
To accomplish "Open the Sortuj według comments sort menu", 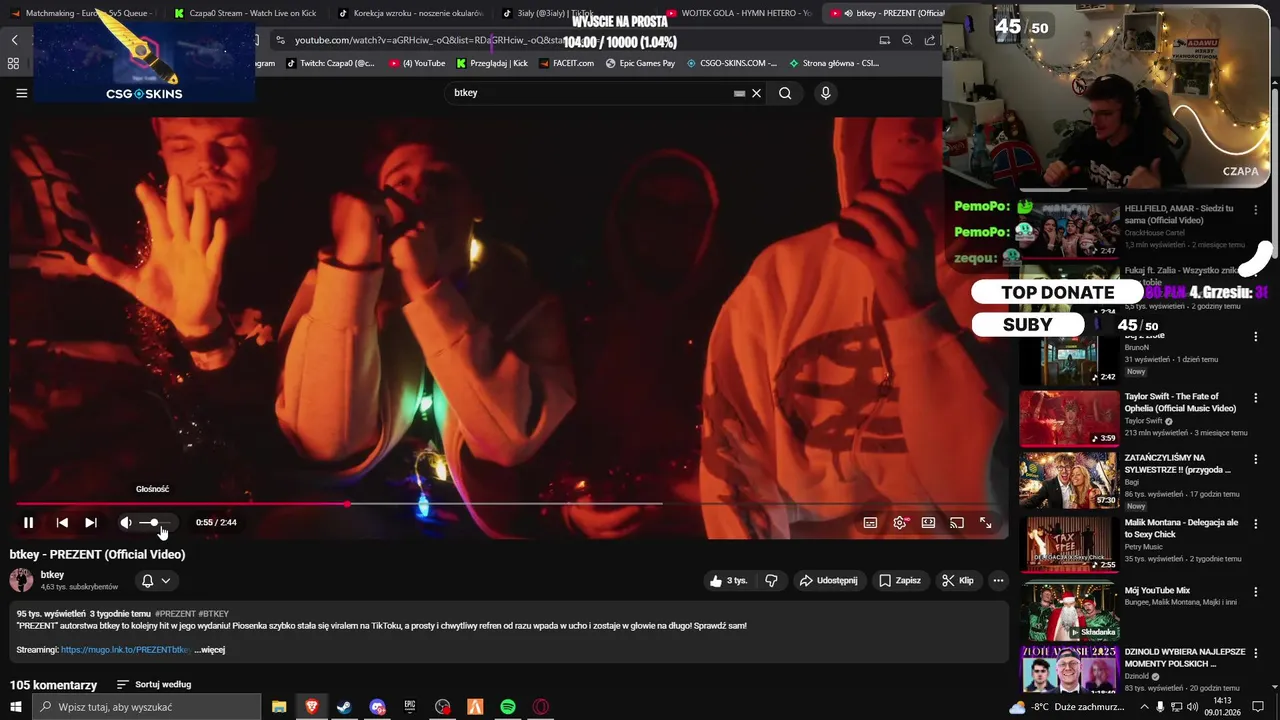I will [153, 684].
